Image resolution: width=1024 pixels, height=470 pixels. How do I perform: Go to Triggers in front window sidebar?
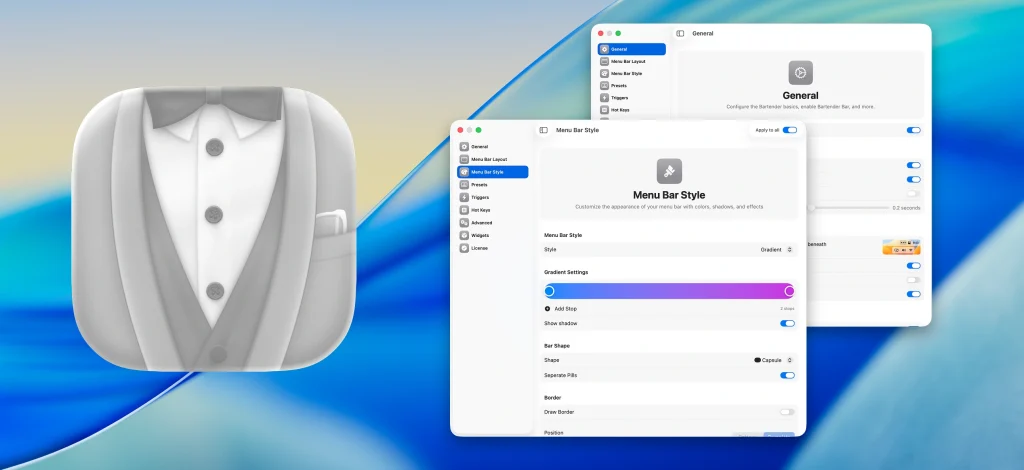click(x=480, y=197)
